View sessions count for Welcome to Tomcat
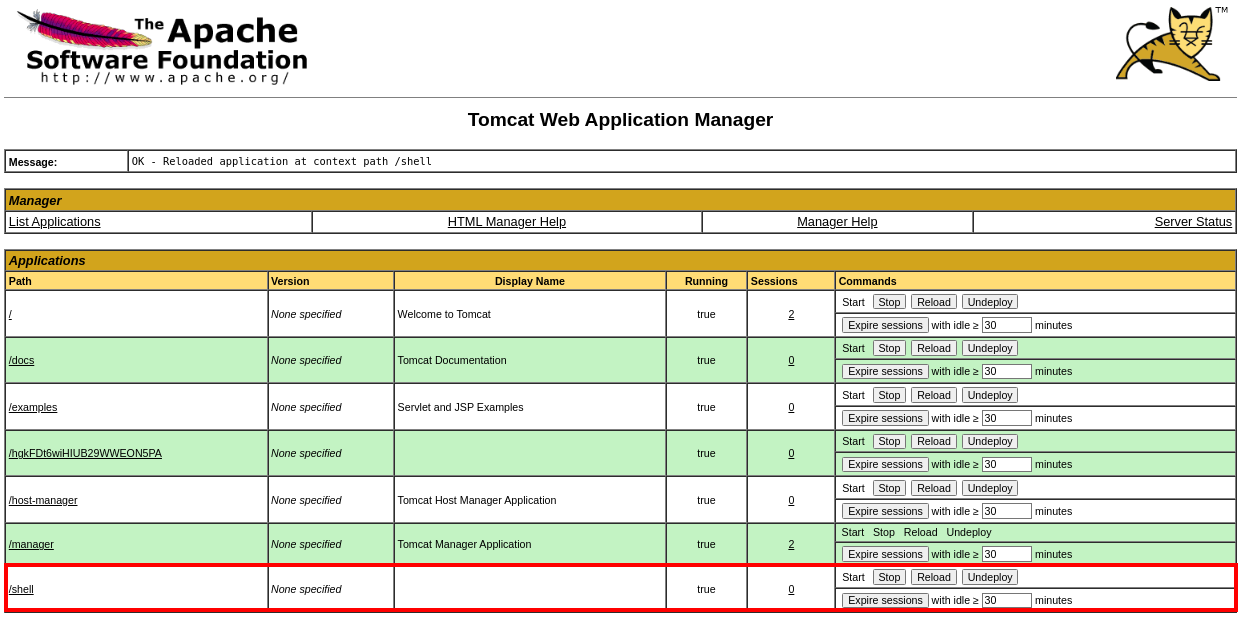The image size is (1241, 617). (x=791, y=314)
